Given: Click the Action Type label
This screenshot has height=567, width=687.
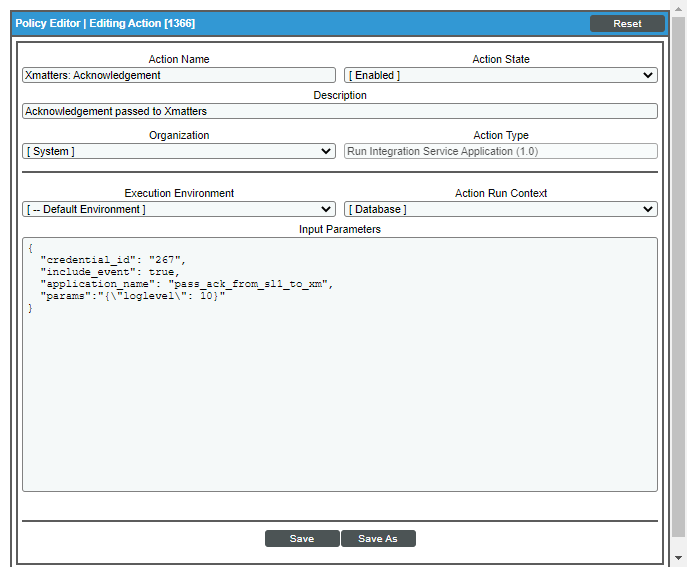Looking at the screenshot, I should [501, 135].
